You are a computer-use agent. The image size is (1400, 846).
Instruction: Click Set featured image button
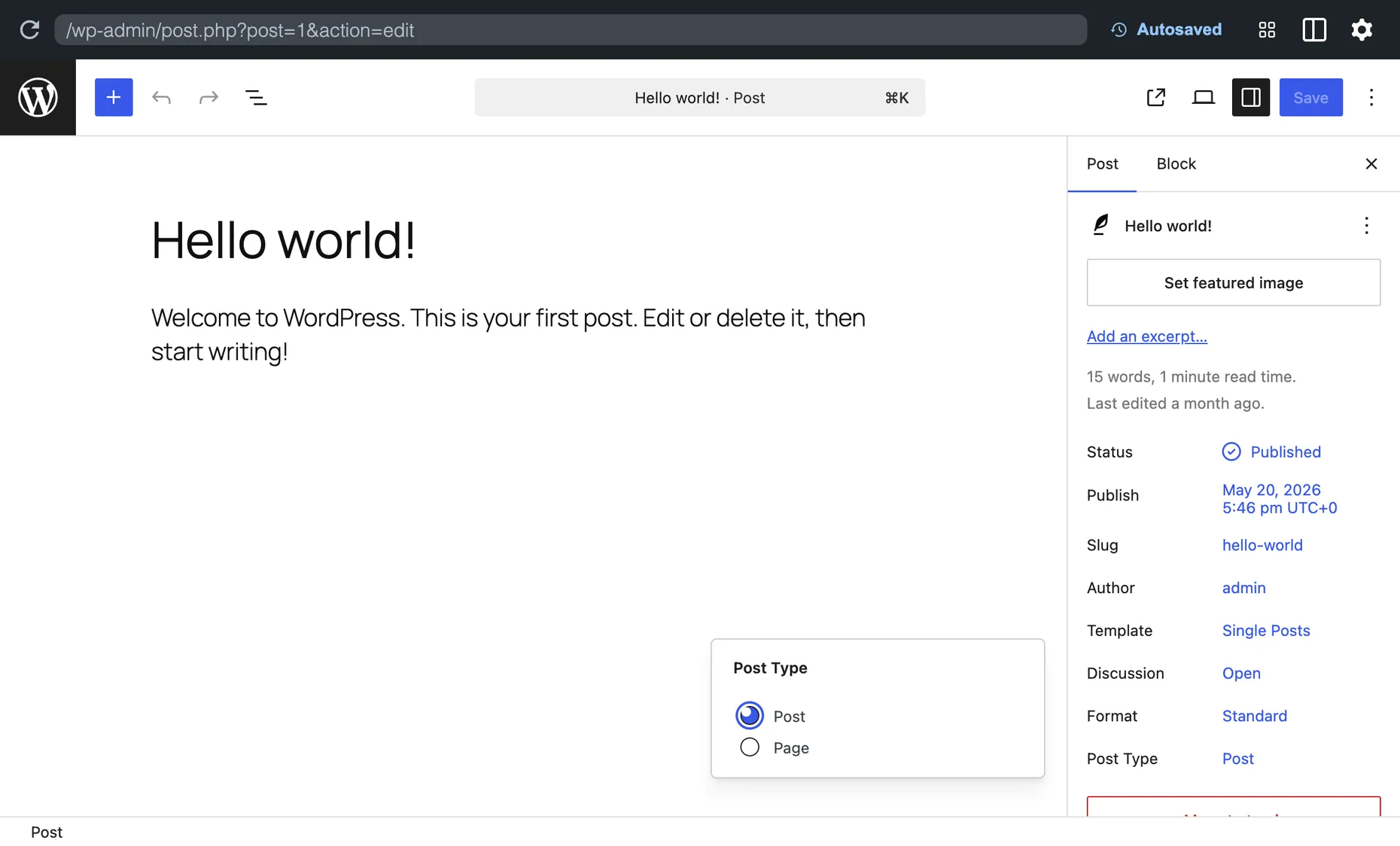pyautogui.click(x=1234, y=282)
